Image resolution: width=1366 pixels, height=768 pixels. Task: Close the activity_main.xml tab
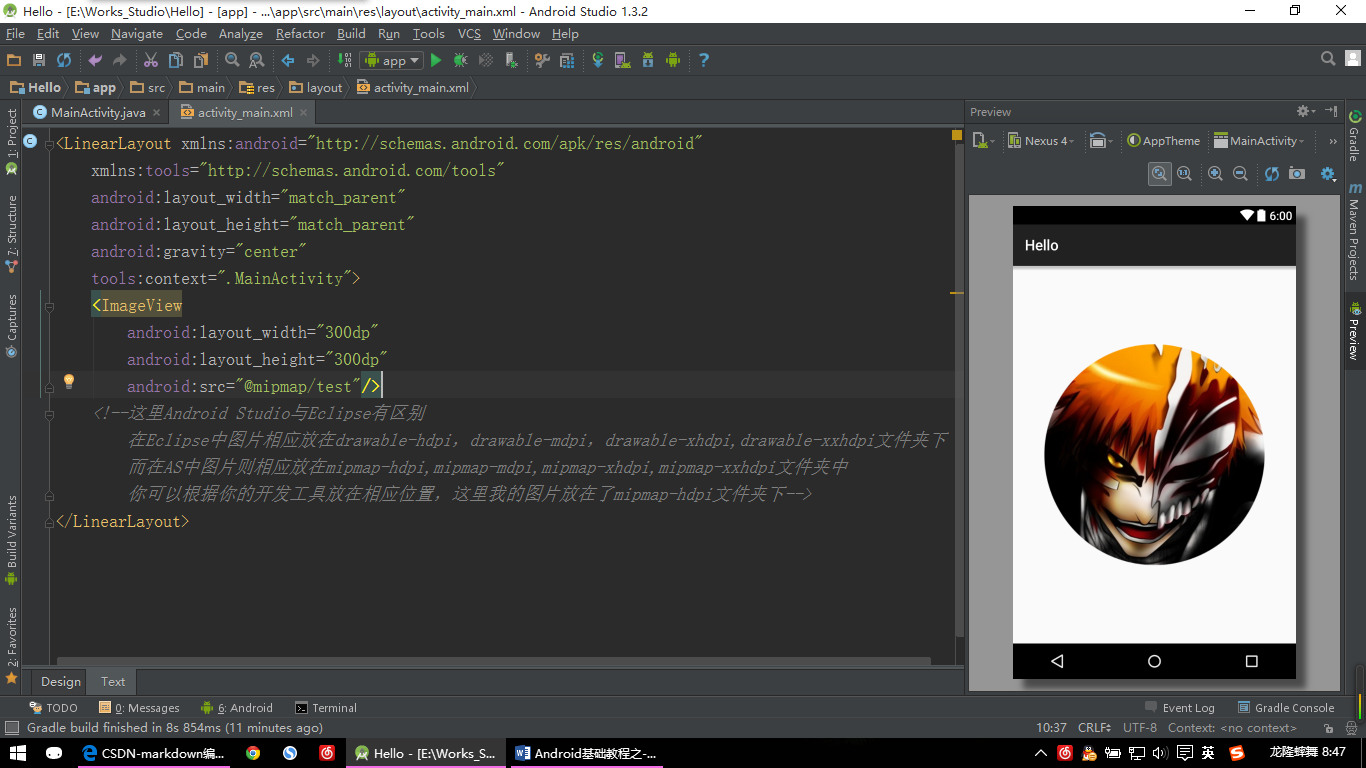point(305,113)
